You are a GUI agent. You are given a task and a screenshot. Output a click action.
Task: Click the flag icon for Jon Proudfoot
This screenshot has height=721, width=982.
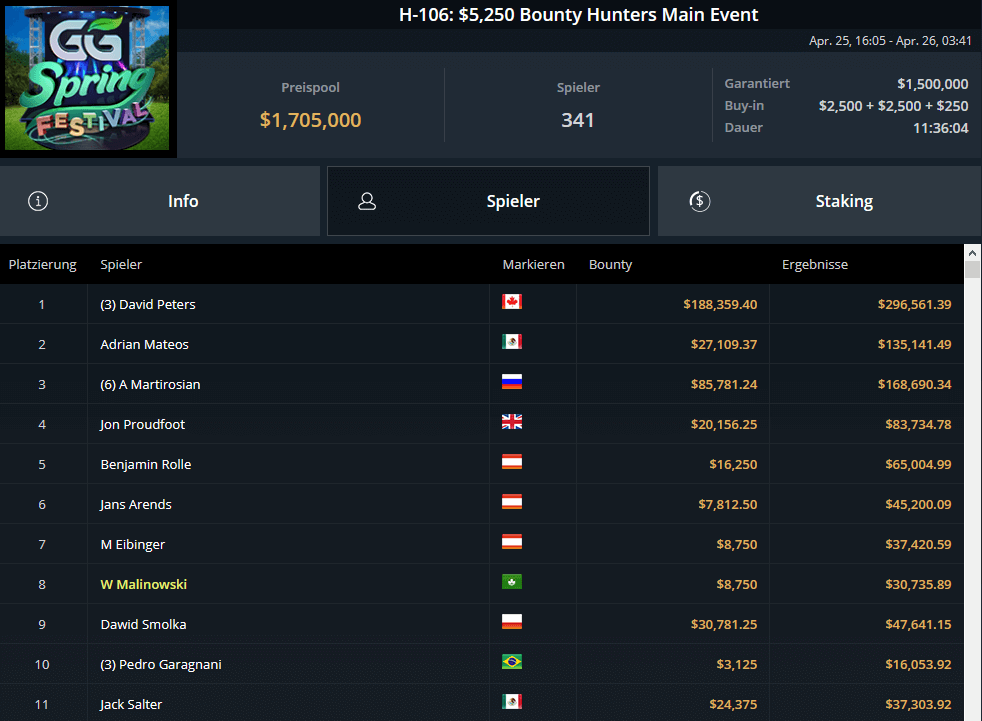tap(512, 422)
